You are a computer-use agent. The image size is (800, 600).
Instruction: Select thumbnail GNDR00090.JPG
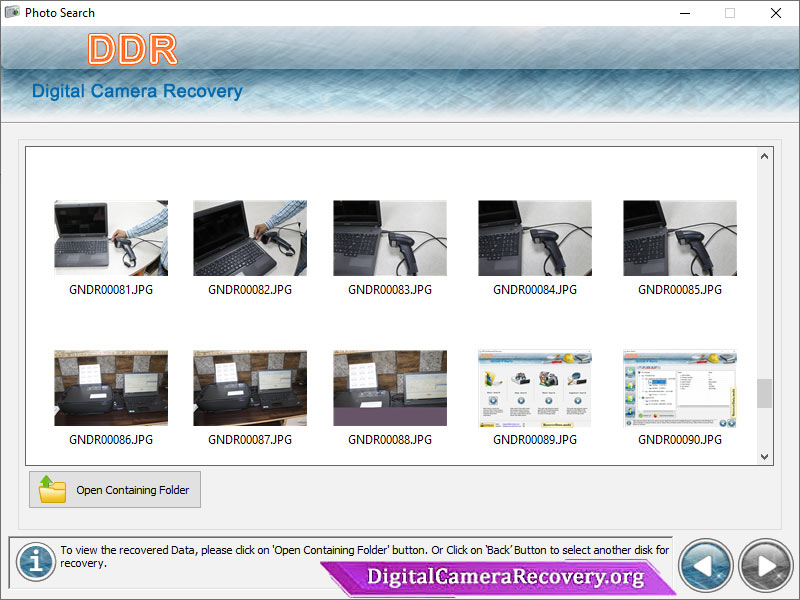(x=680, y=388)
